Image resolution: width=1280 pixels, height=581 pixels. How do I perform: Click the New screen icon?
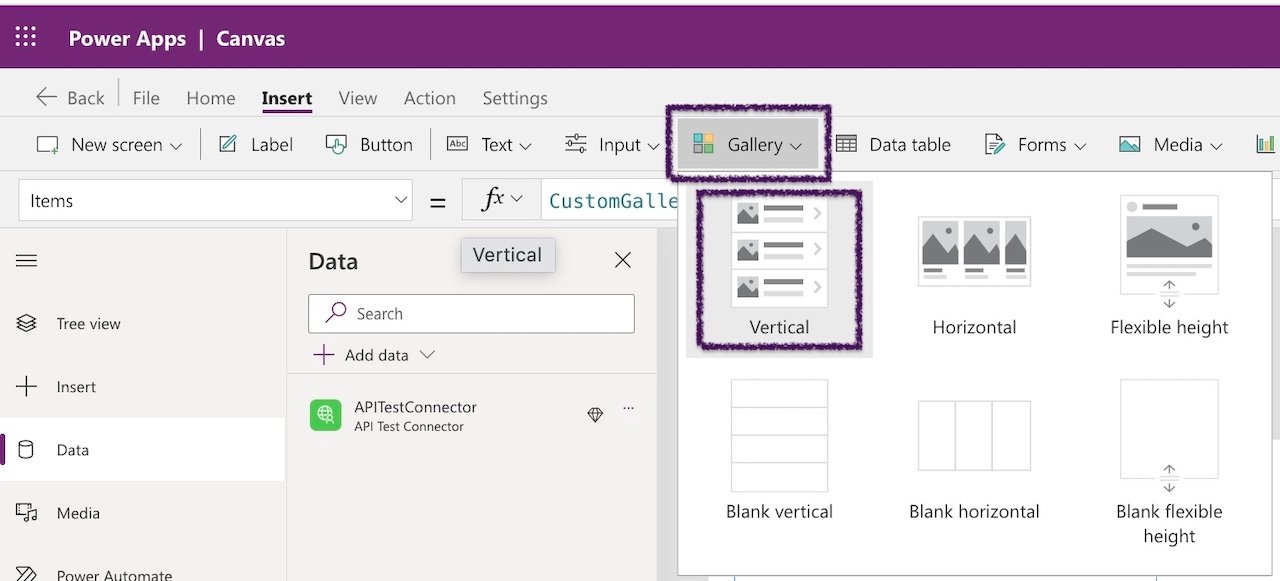tap(47, 145)
